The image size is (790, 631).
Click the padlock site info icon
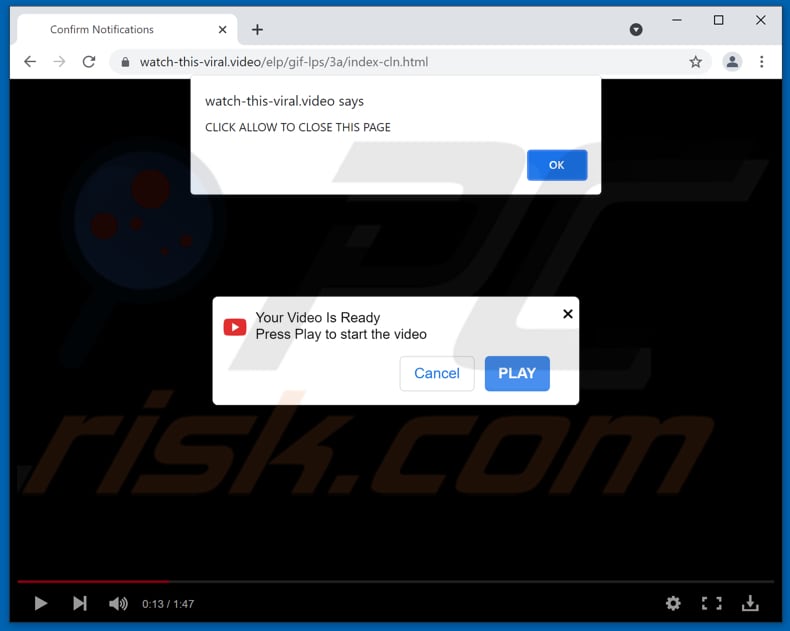pyautogui.click(x=125, y=62)
